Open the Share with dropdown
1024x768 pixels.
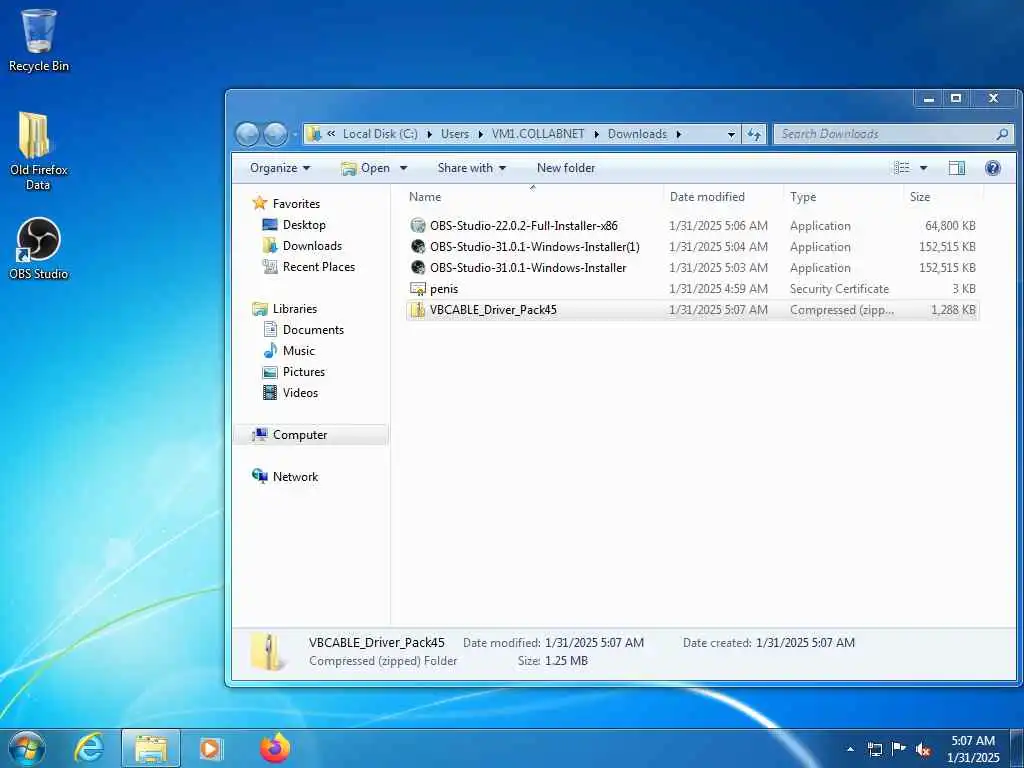[472, 168]
